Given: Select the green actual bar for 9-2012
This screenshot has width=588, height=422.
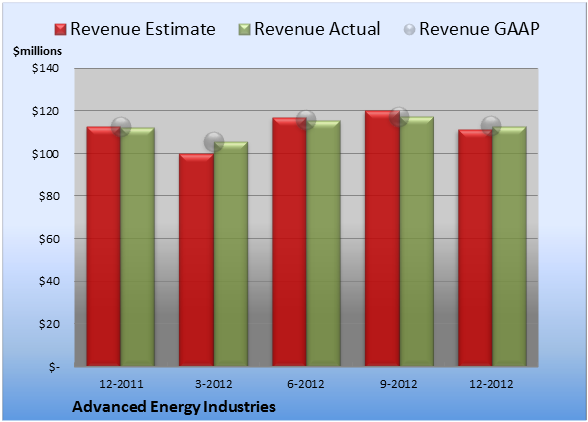Looking at the screenshot, I should click(416, 241).
